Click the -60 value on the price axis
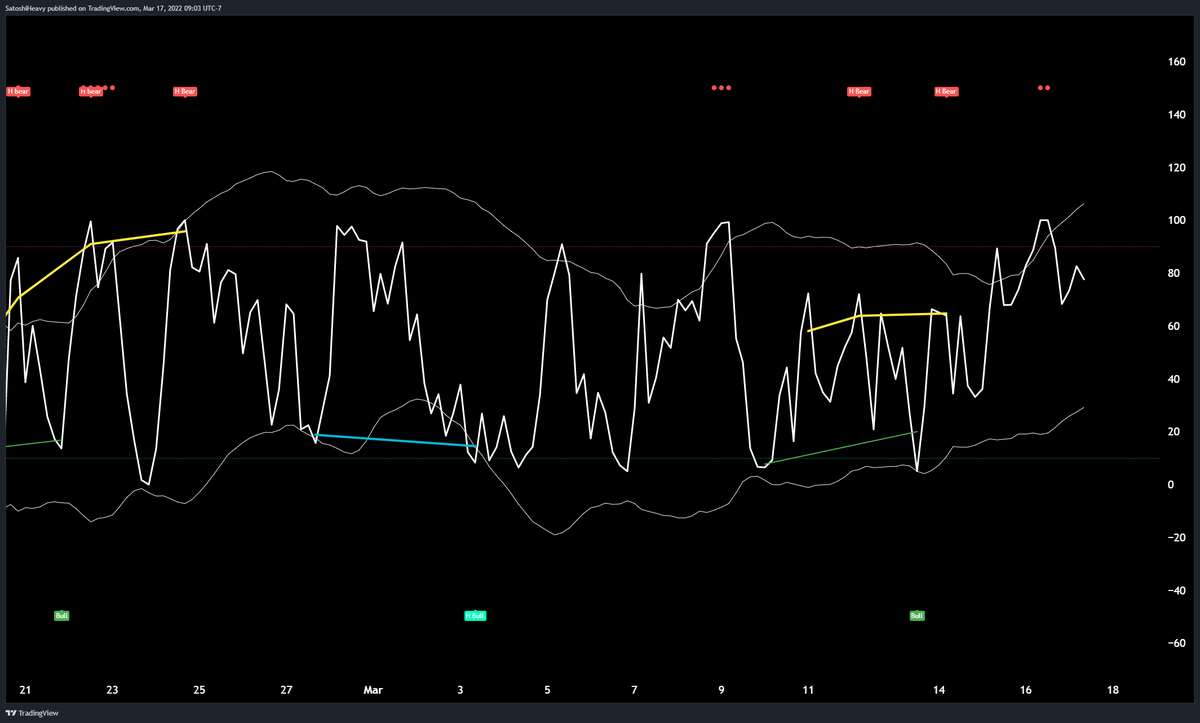Viewport: 1200px width, 723px height. coord(1177,643)
